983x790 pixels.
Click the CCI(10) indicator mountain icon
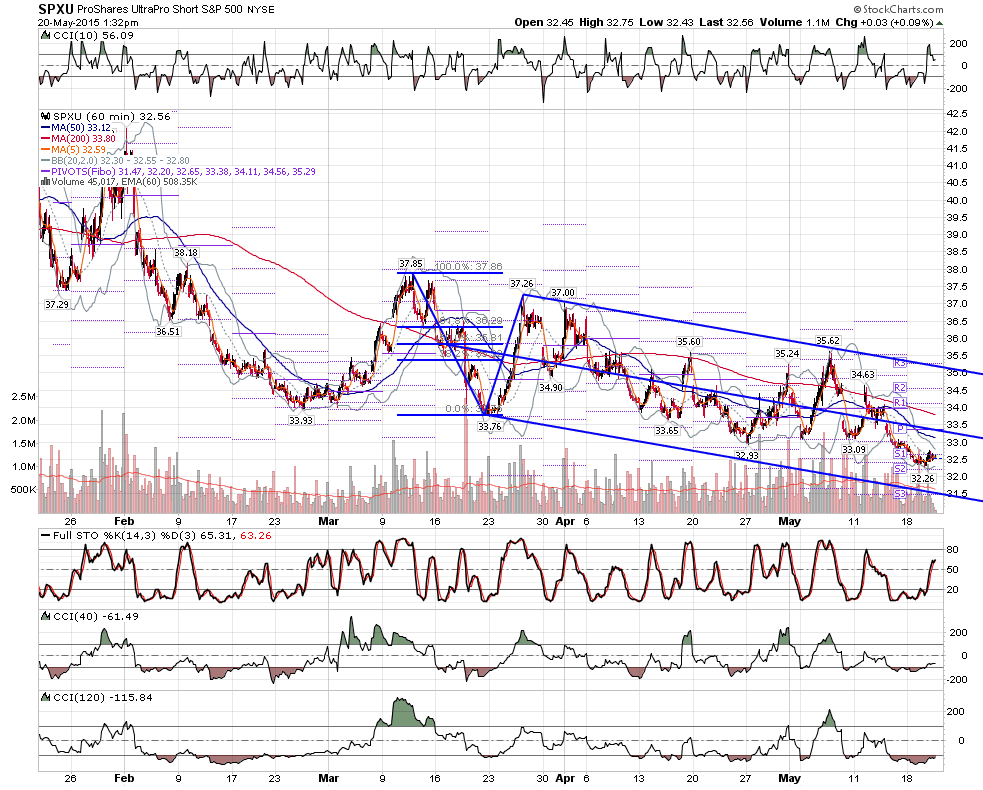click(45, 36)
